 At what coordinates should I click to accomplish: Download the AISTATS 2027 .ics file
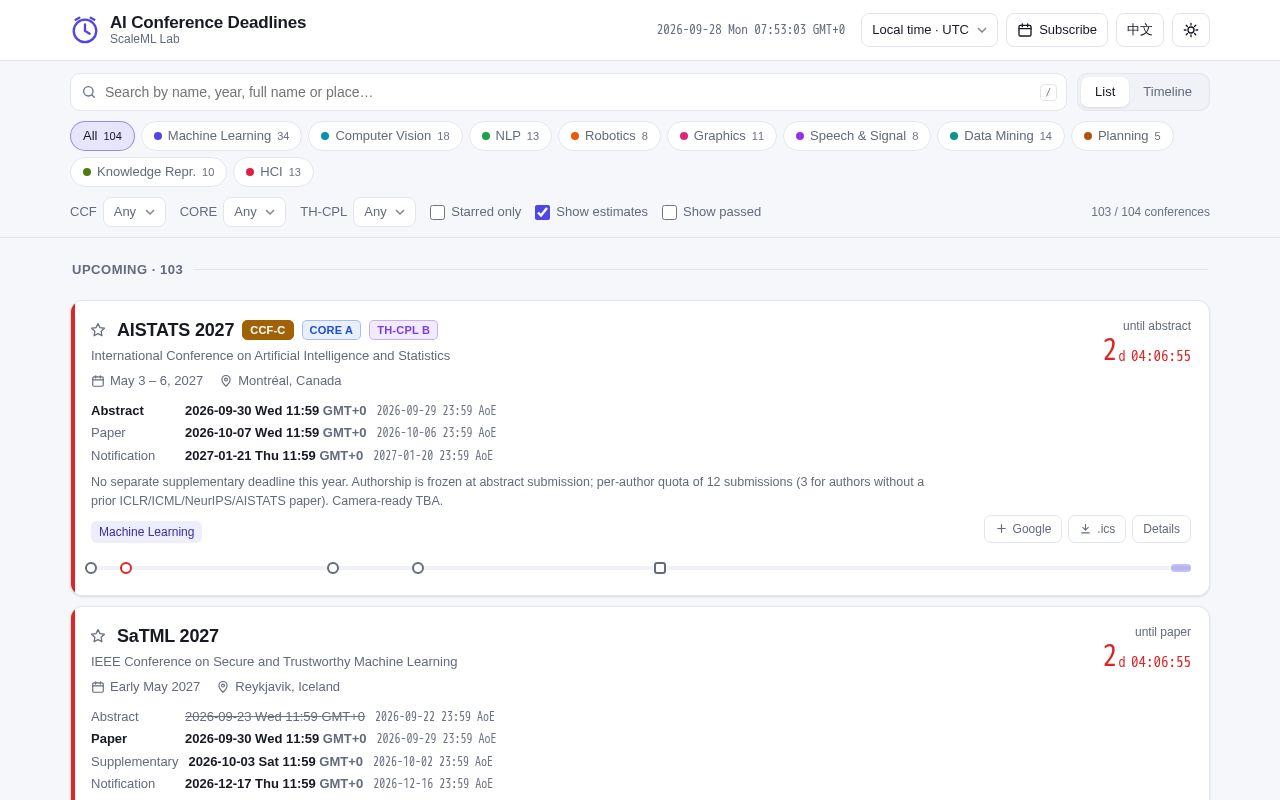[1097, 529]
